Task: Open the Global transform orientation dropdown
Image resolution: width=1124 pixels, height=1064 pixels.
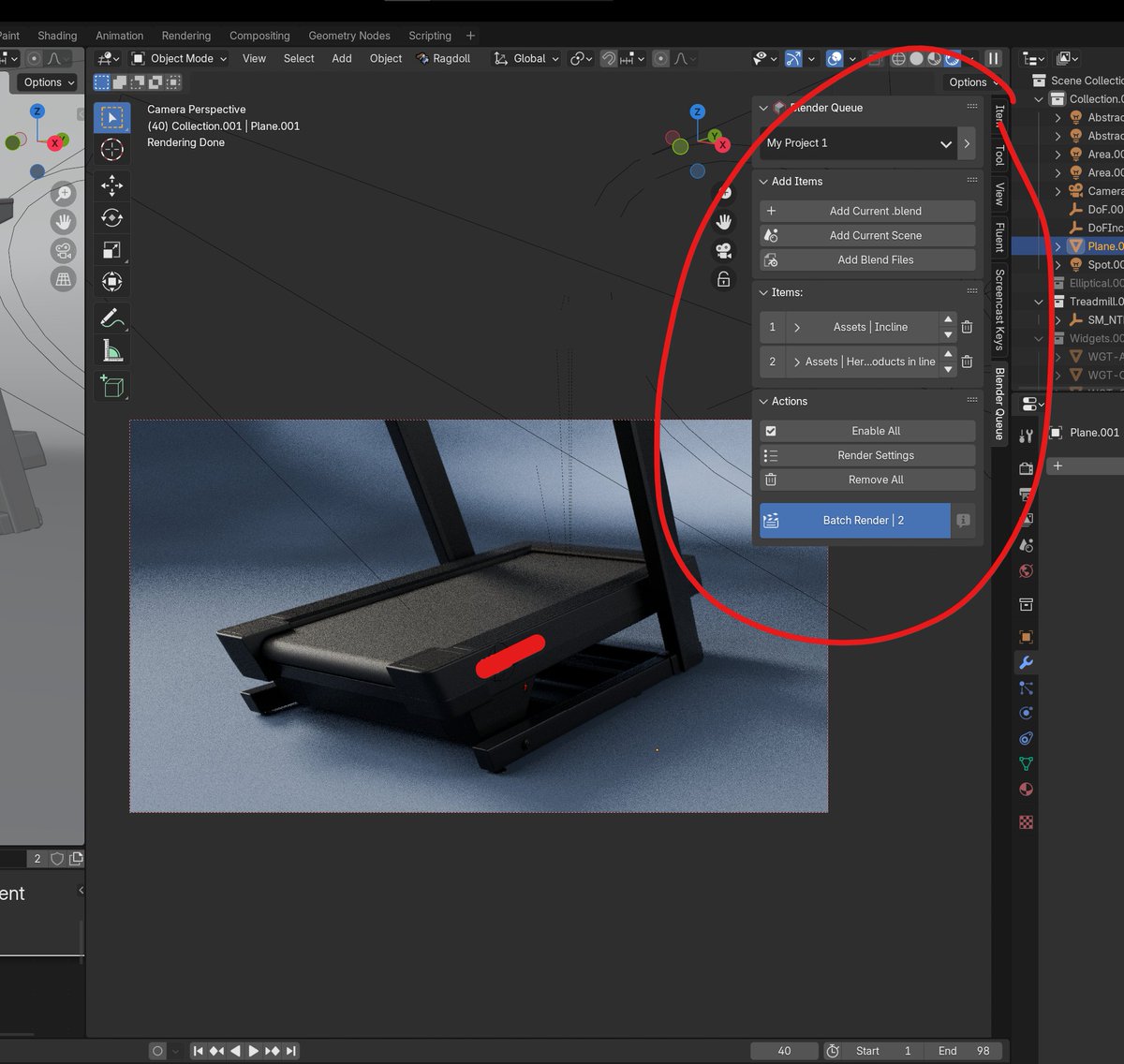Action: click(x=526, y=58)
